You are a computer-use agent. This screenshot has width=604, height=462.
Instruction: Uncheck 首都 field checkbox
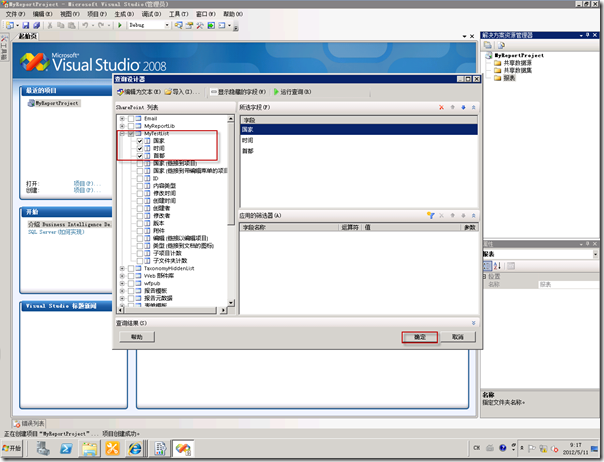pos(140,156)
